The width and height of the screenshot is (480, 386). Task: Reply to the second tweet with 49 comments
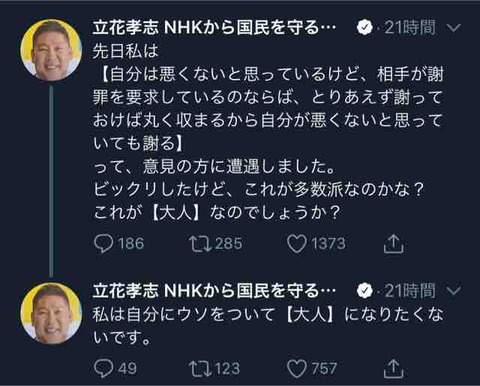(x=104, y=368)
